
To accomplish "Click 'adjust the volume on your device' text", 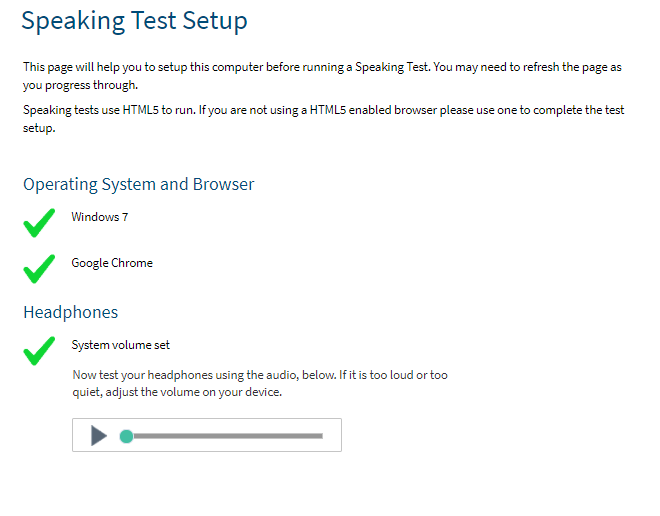I will tap(193, 392).
